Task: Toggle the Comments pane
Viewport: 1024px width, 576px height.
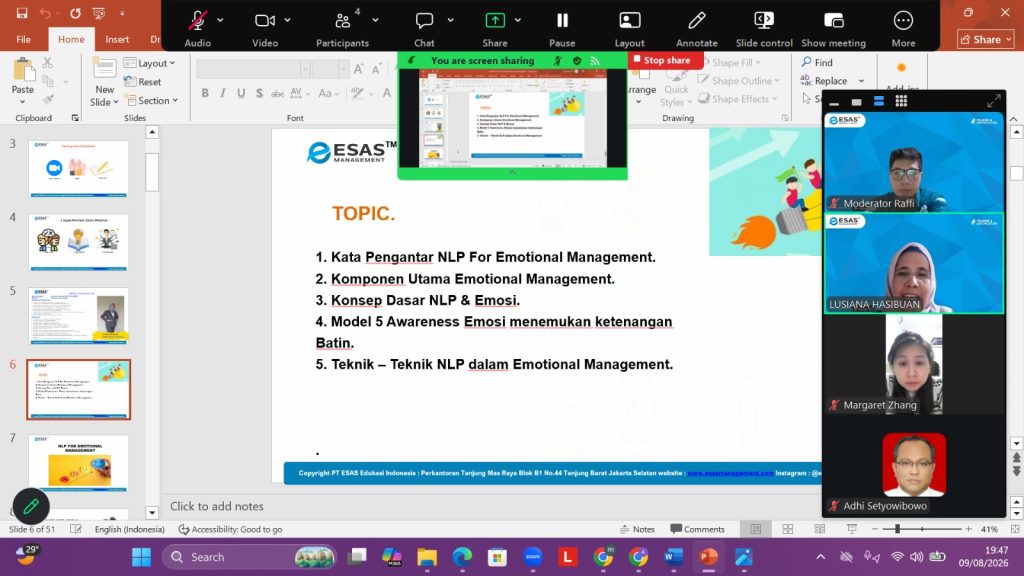Action: (x=697, y=529)
